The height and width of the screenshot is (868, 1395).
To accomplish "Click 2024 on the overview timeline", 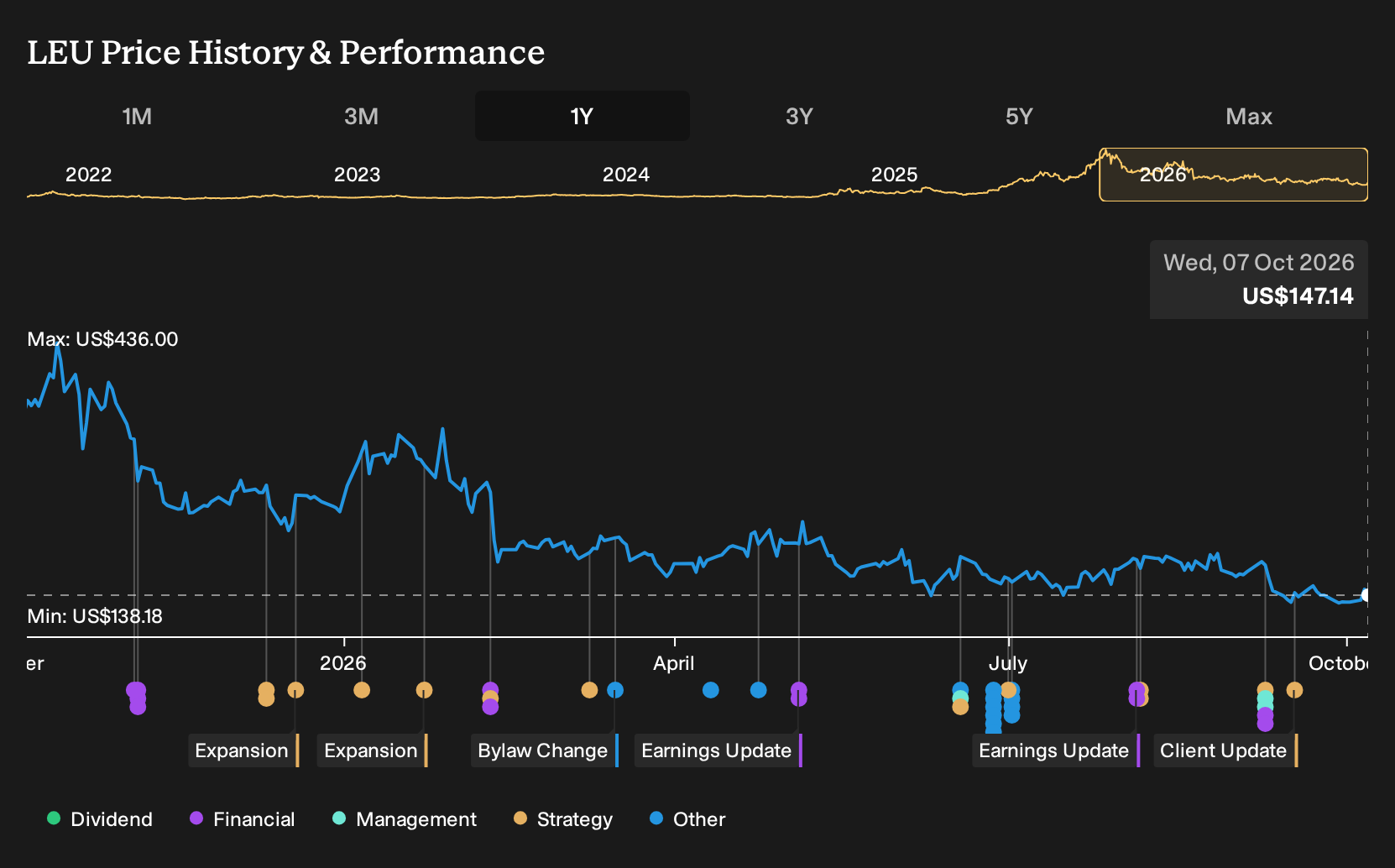I will click(625, 175).
